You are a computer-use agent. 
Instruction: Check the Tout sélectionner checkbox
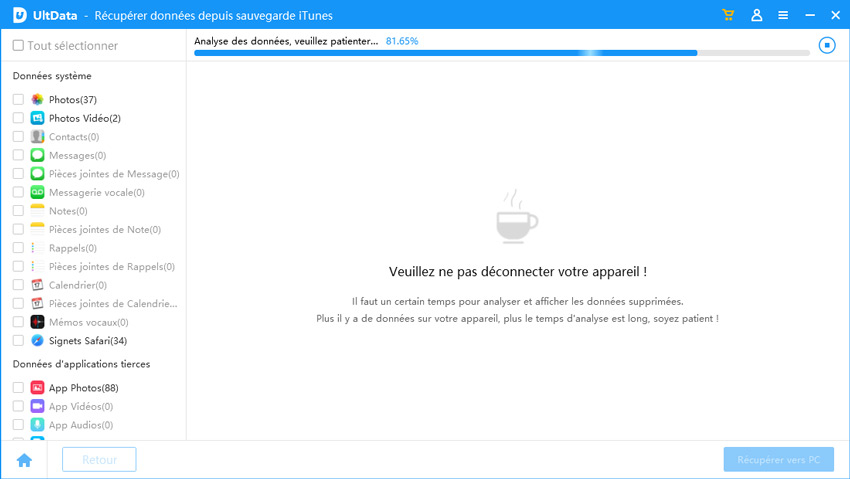[18, 46]
